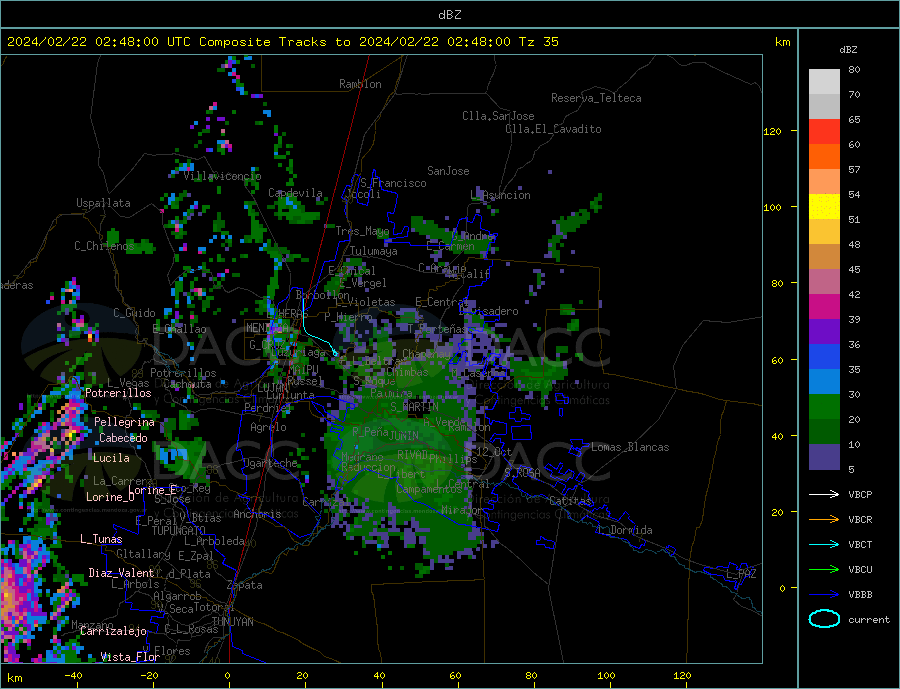
Task: Click the 'TUPUNGATO' map label
Action: (x=179, y=531)
